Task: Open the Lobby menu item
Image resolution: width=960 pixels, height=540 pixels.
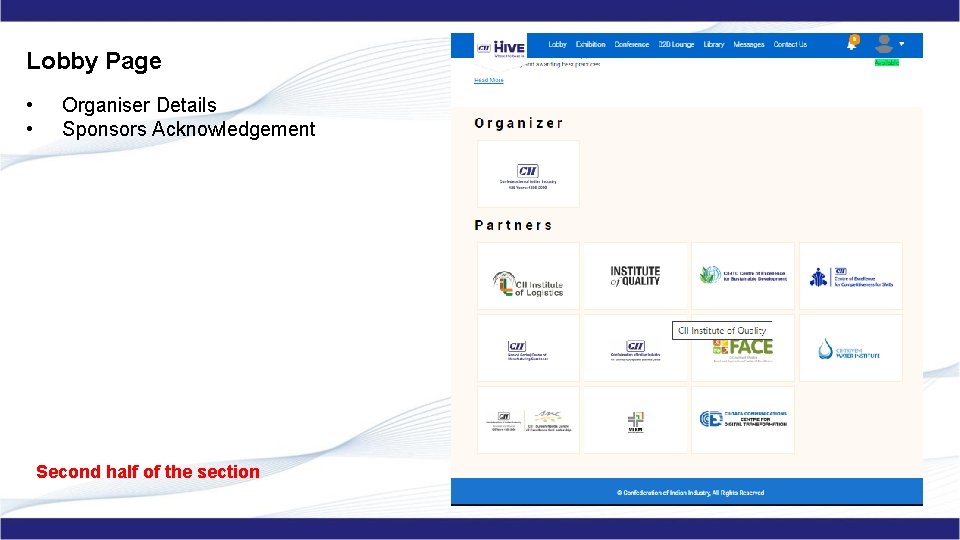Action: (x=557, y=45)
